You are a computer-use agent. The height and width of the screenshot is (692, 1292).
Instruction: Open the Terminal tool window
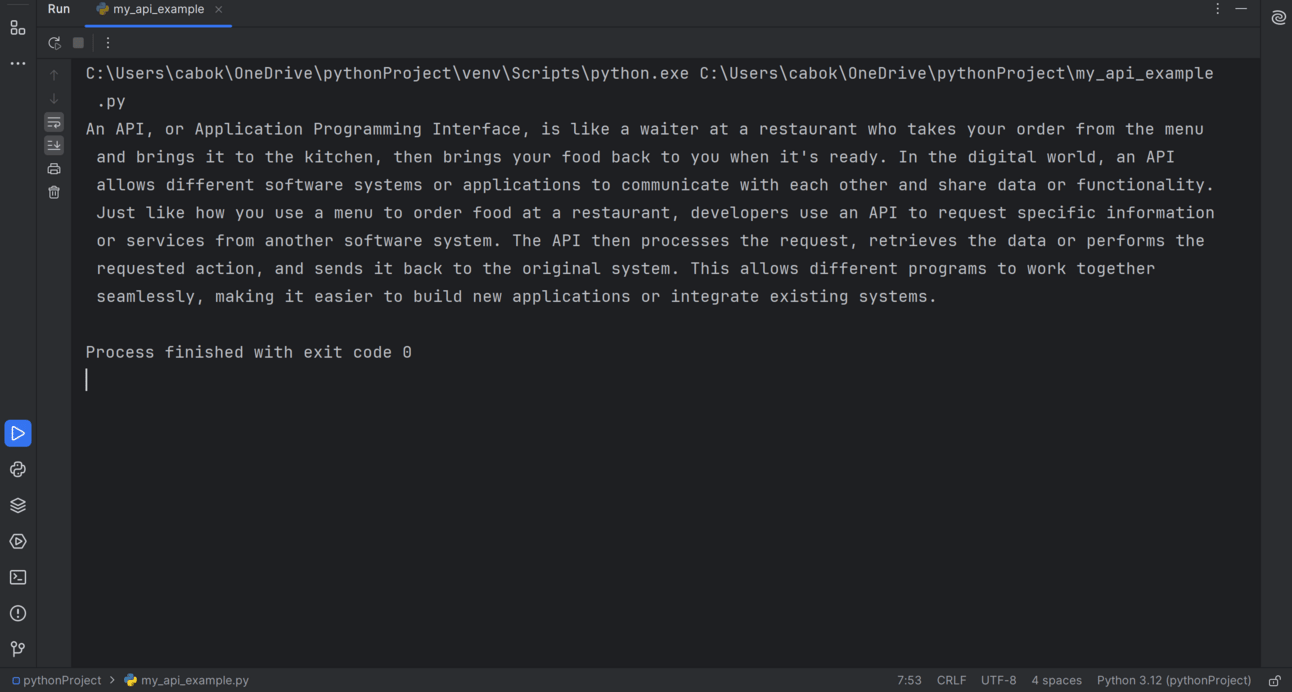[18, 577]
